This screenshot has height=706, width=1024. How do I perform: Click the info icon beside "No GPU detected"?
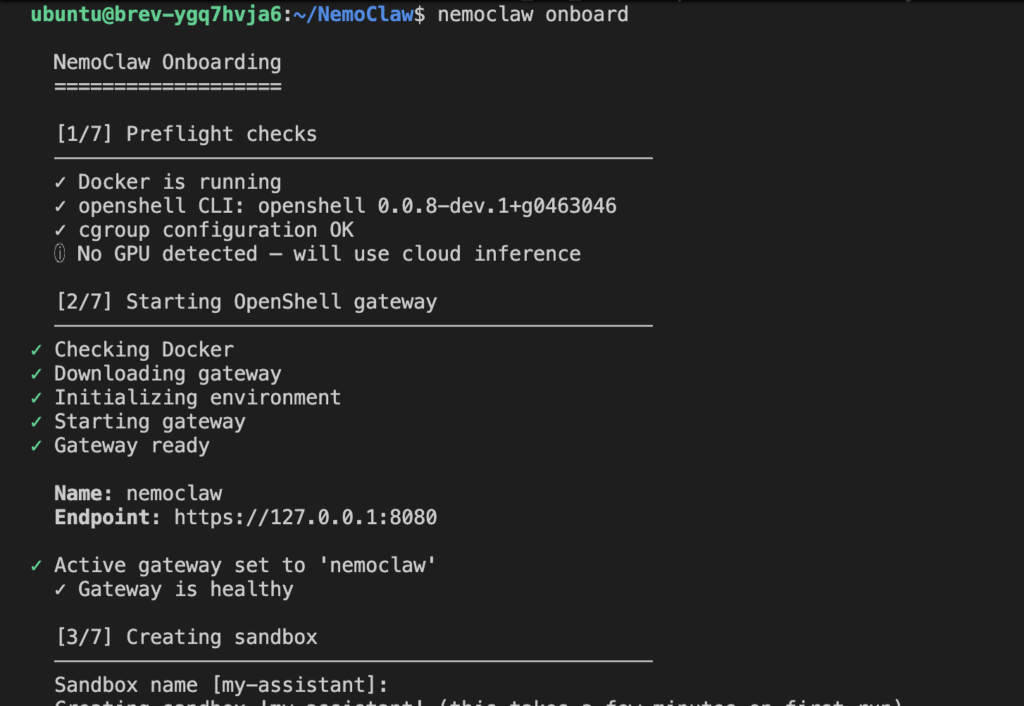pyautogui.click(x=60, y=254)
